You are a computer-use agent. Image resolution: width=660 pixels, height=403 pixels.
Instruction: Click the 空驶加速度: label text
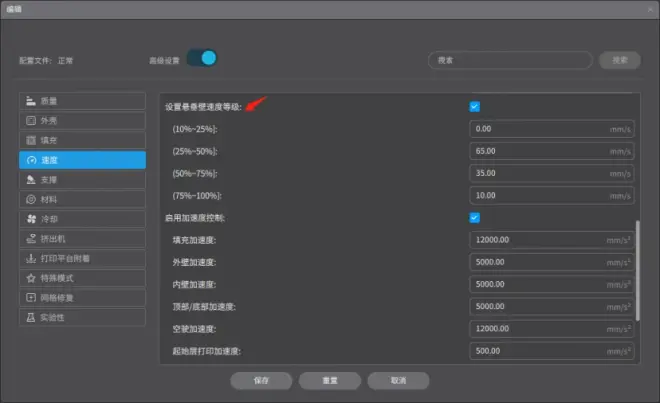[x=194, y=329]
